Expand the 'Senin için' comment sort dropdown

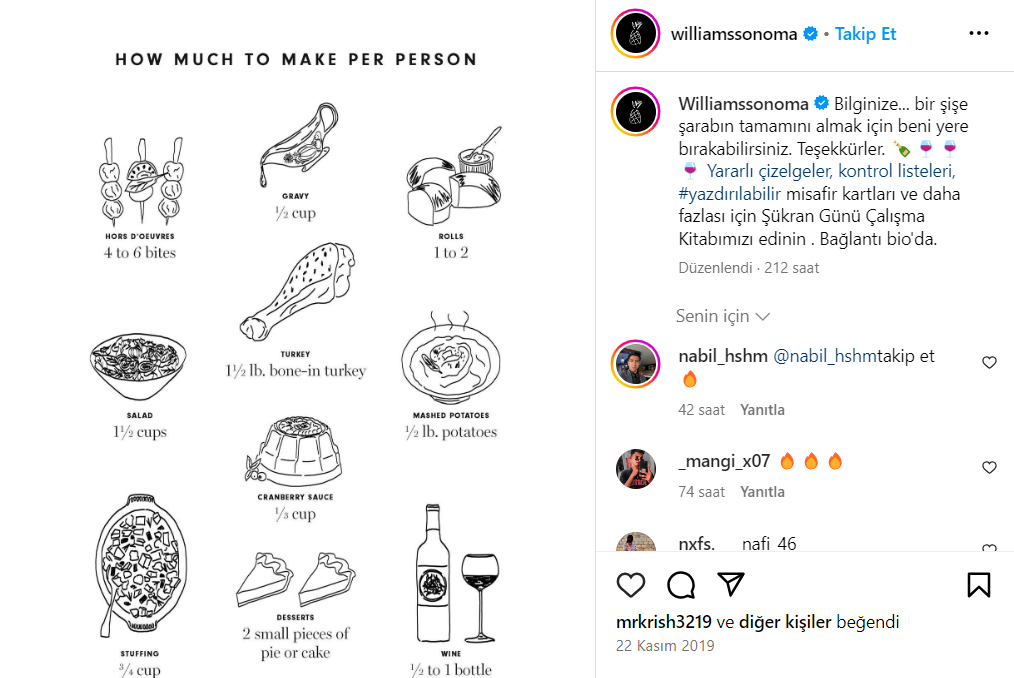pos(722,316)
